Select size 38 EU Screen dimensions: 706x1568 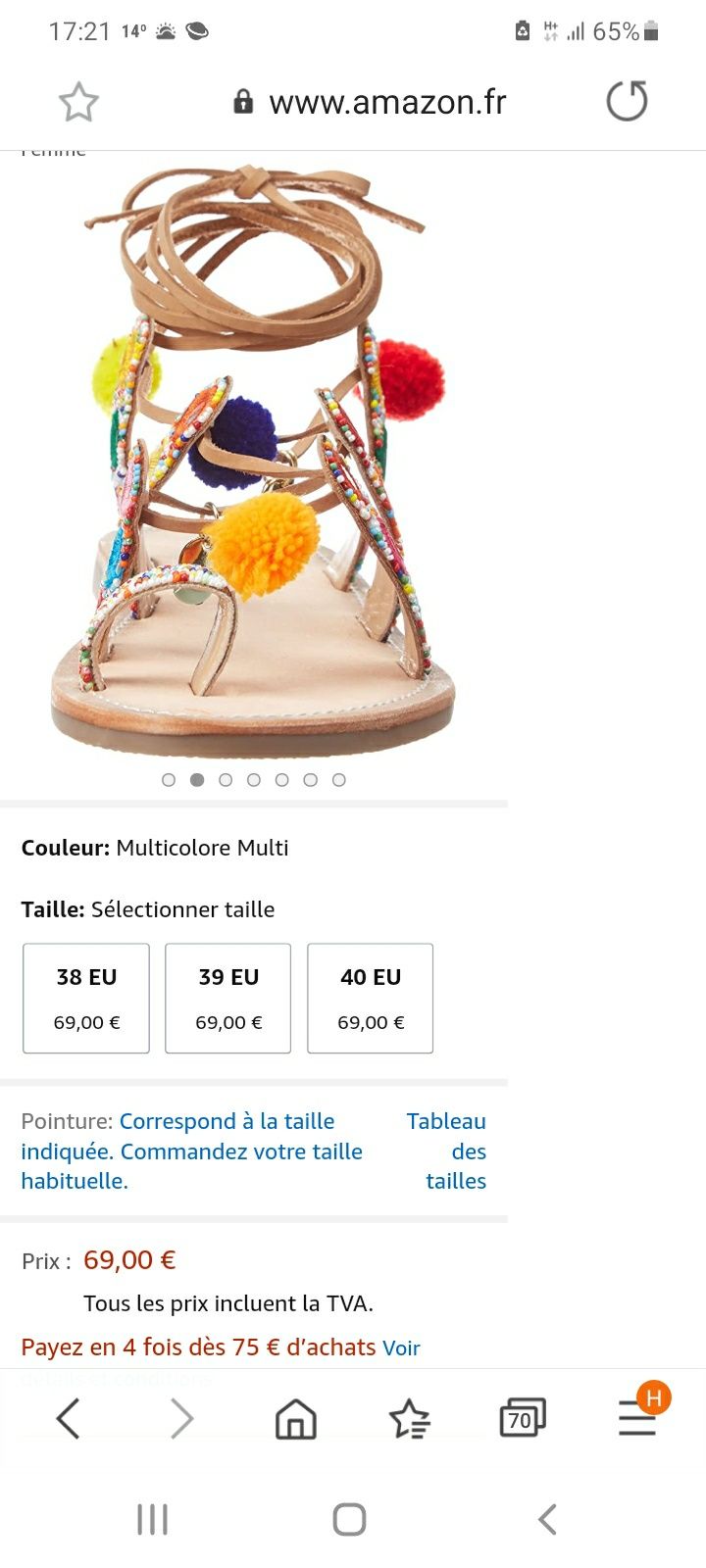tap(86, 999)
